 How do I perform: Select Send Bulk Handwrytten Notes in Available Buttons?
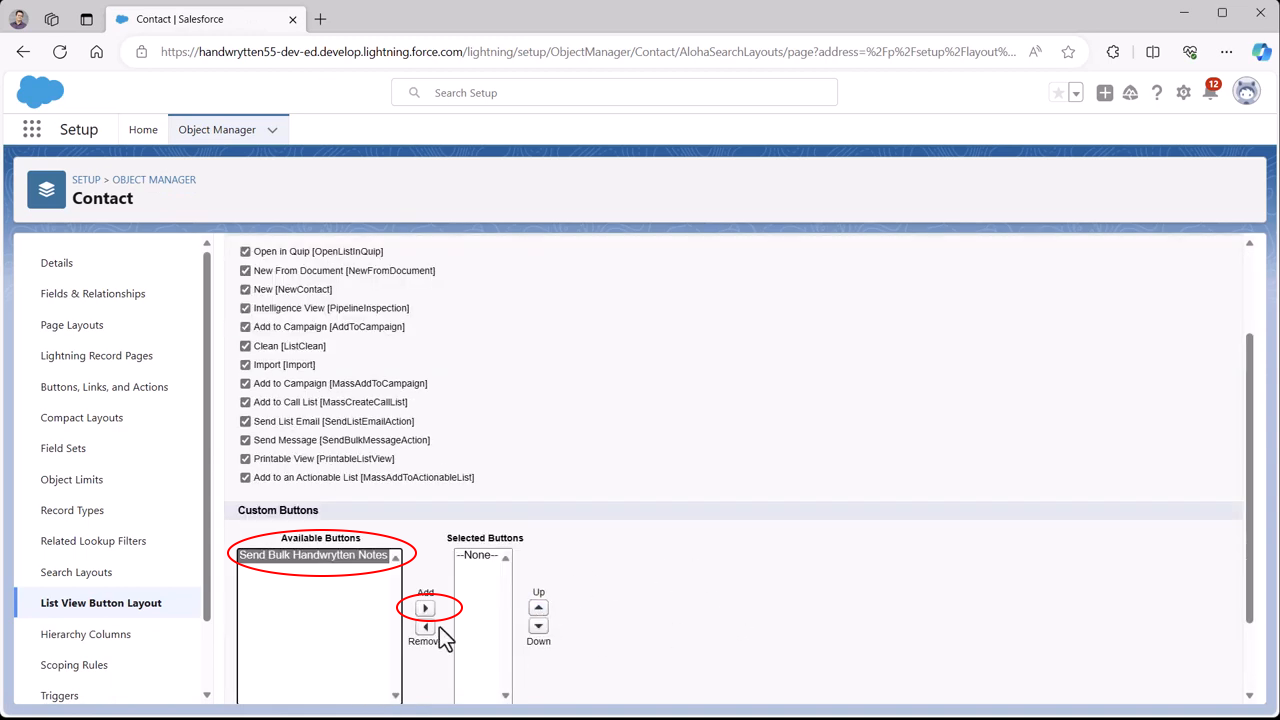pyautogui.click(x=313, y=556)
